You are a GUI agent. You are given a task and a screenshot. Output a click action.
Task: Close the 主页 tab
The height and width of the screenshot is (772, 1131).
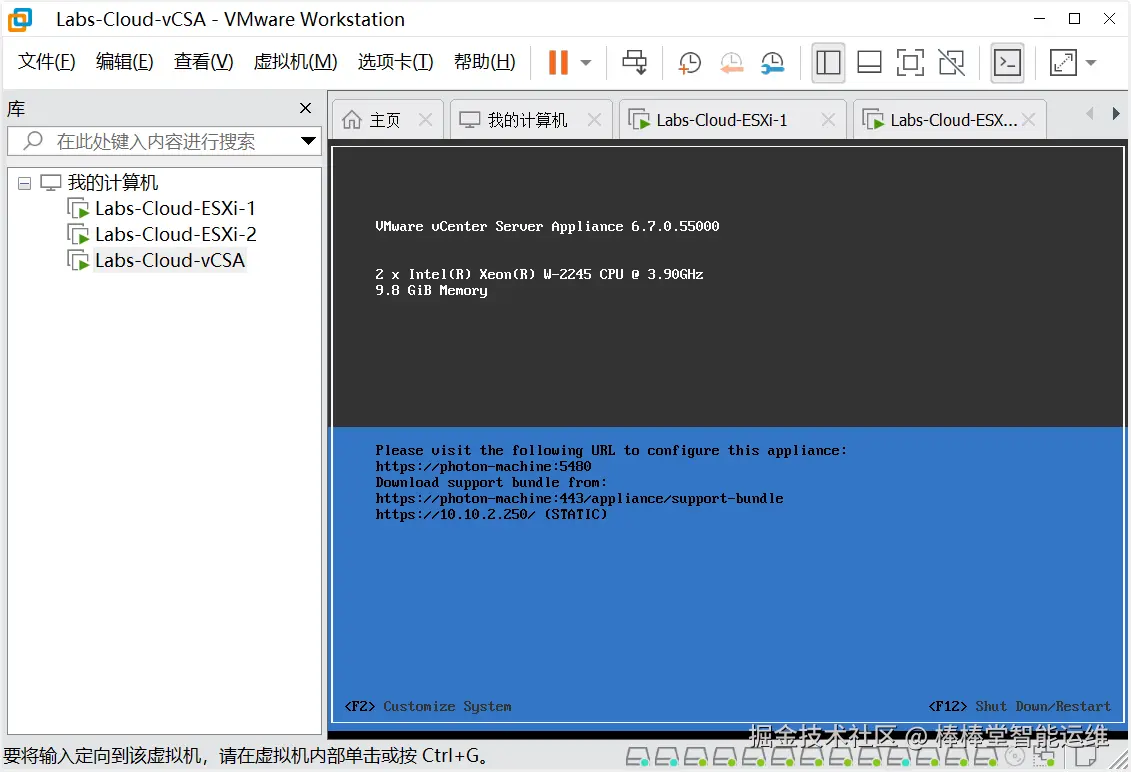426,120
